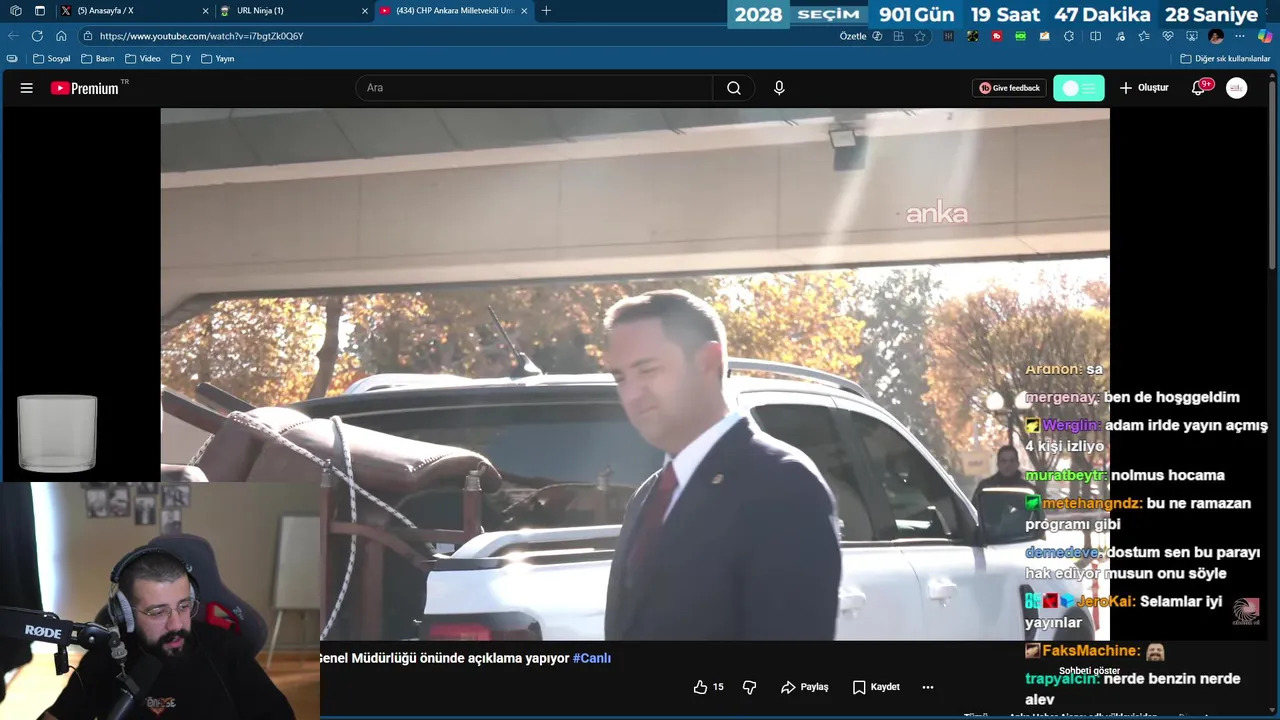Open browser extensions puzzle icon

click(1069, 36)
